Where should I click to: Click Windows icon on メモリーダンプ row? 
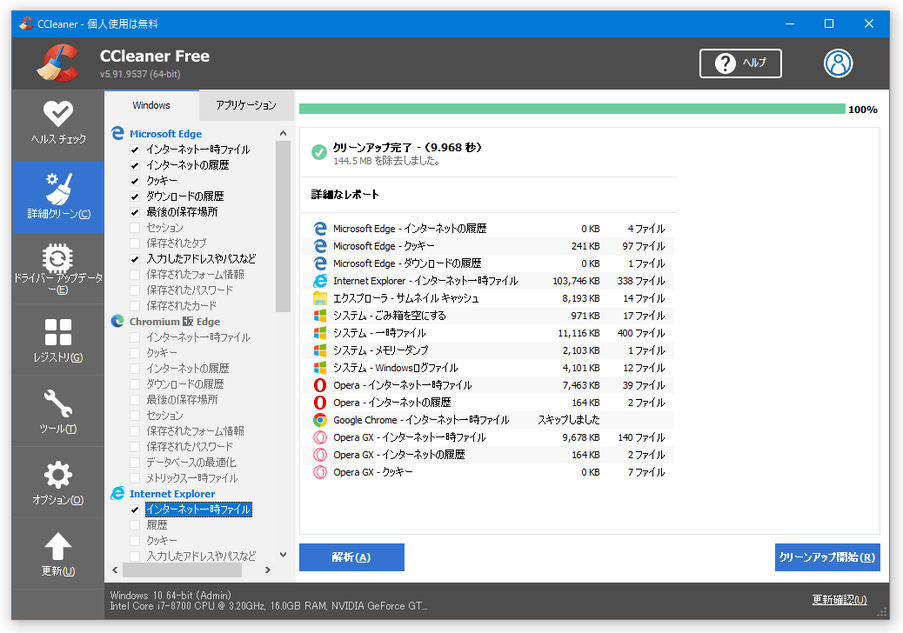[320, 350]
